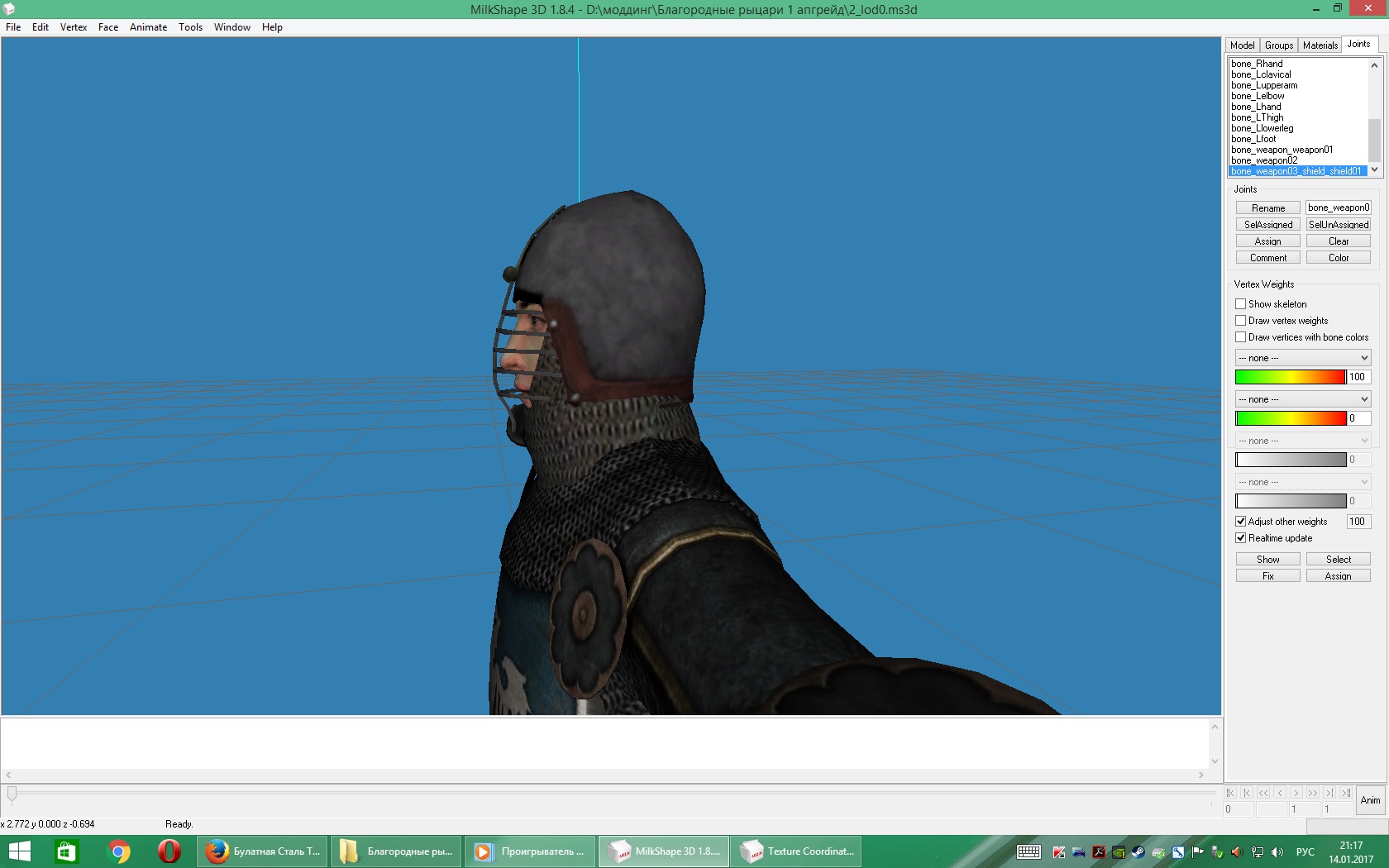Open the Vertex menu

point(74,27)
